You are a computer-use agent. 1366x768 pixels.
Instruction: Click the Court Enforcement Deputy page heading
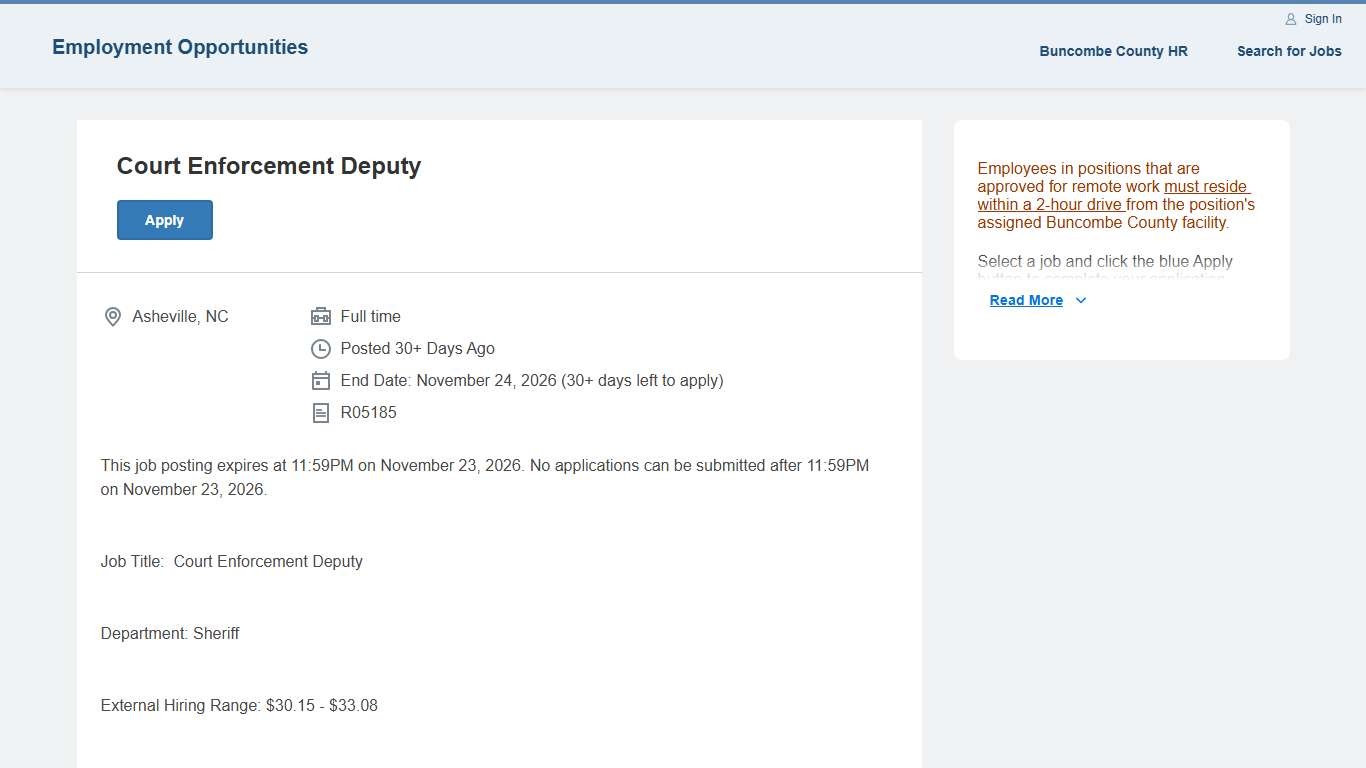pos(269,166)
